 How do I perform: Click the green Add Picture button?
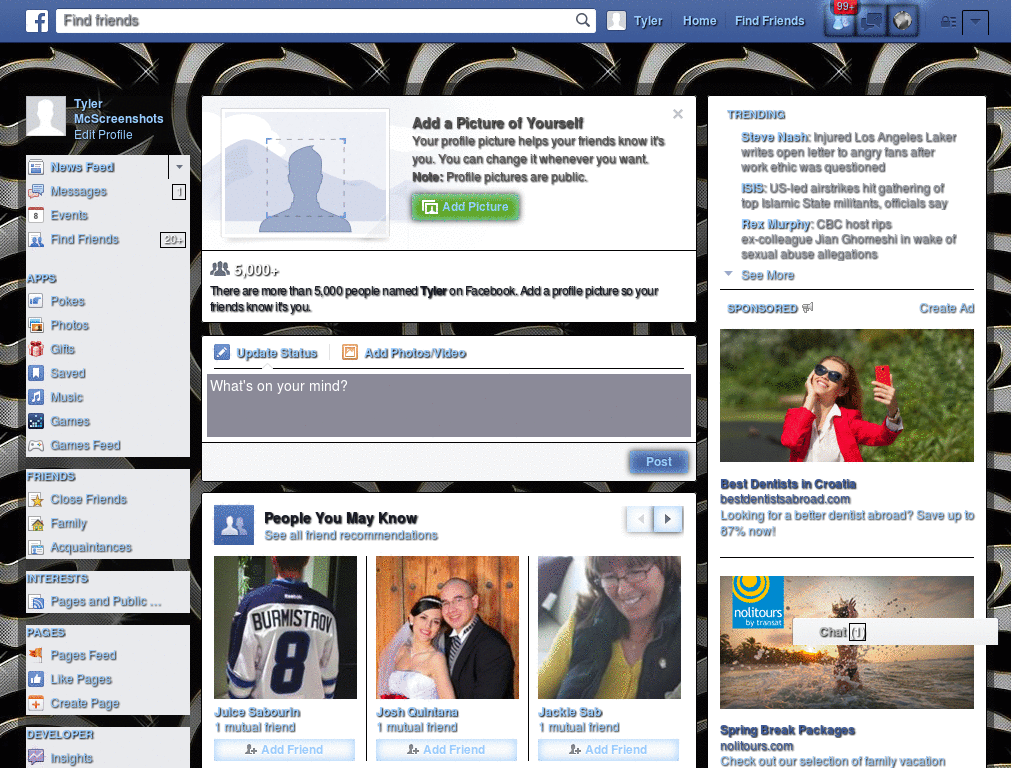466,207
